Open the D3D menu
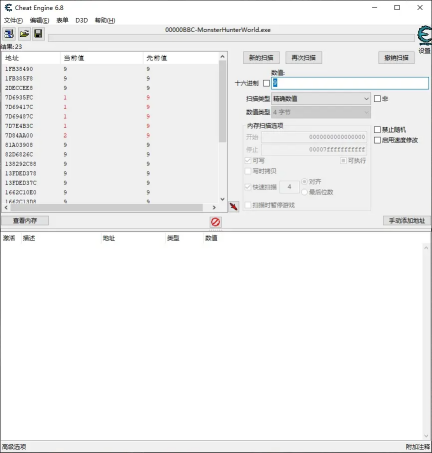Screen dimensions: 432x453 (82, 20)
